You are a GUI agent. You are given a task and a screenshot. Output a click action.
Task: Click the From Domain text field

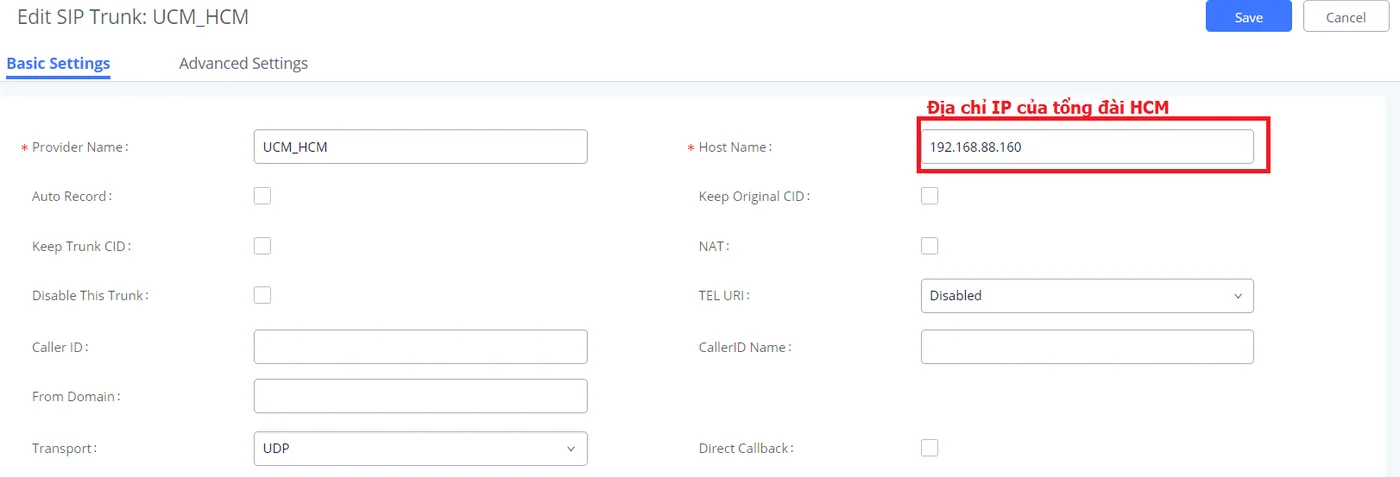tap(421, 396)
